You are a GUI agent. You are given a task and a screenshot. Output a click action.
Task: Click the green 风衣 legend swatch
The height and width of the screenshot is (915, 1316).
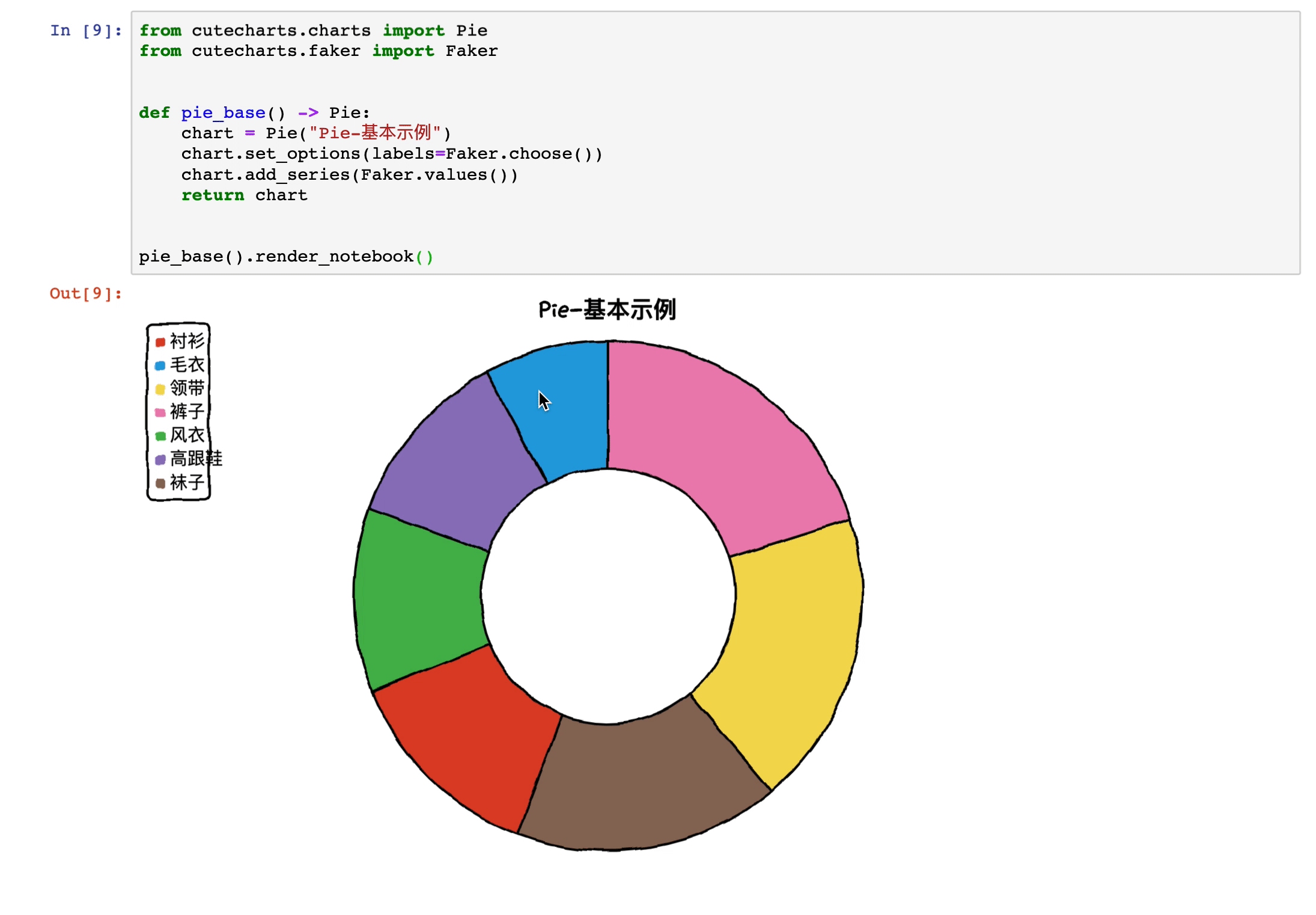click(x=160, y=436)
